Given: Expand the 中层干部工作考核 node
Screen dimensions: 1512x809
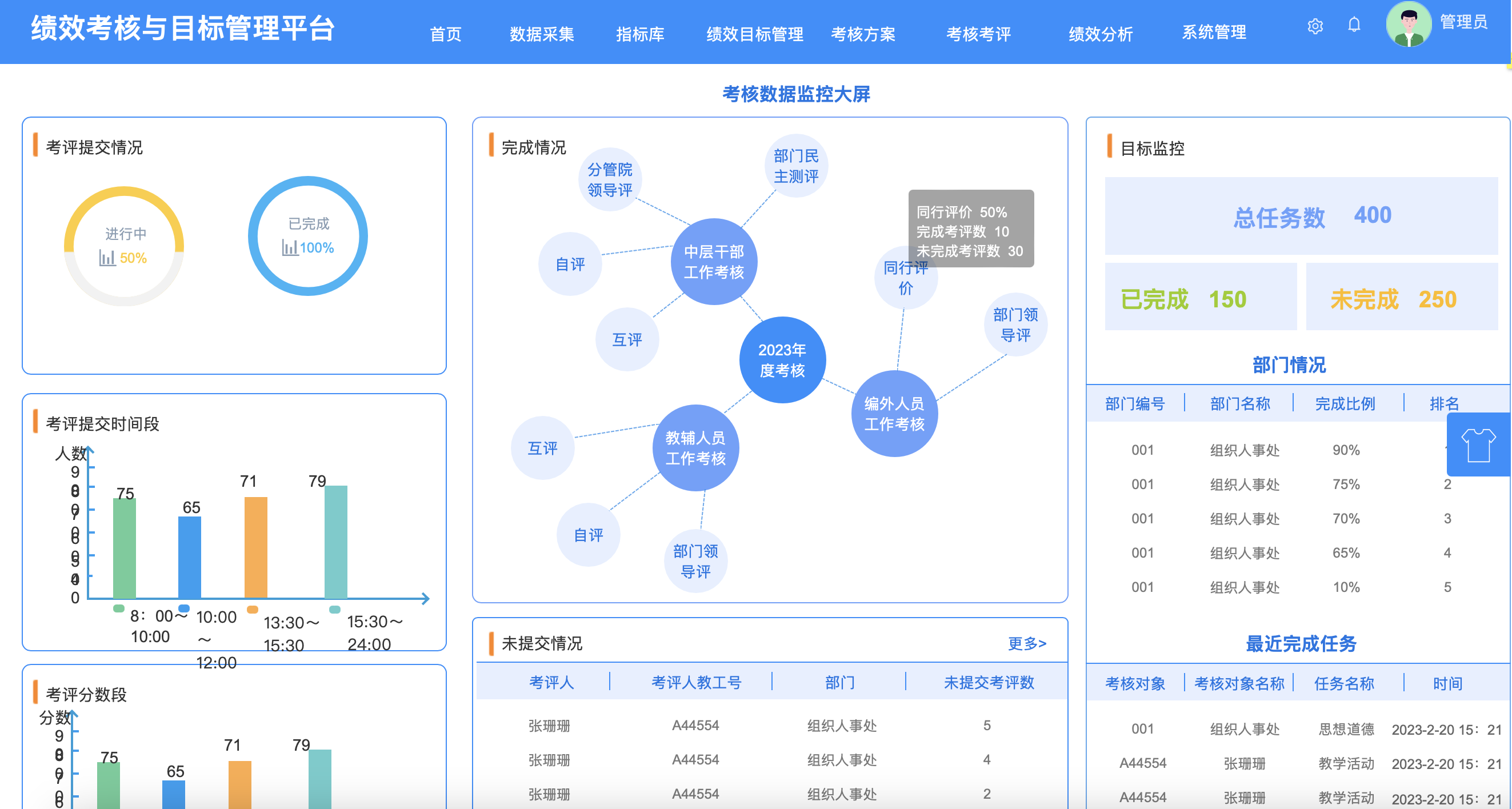Looking at the screenshot, I should coord(714,262).
